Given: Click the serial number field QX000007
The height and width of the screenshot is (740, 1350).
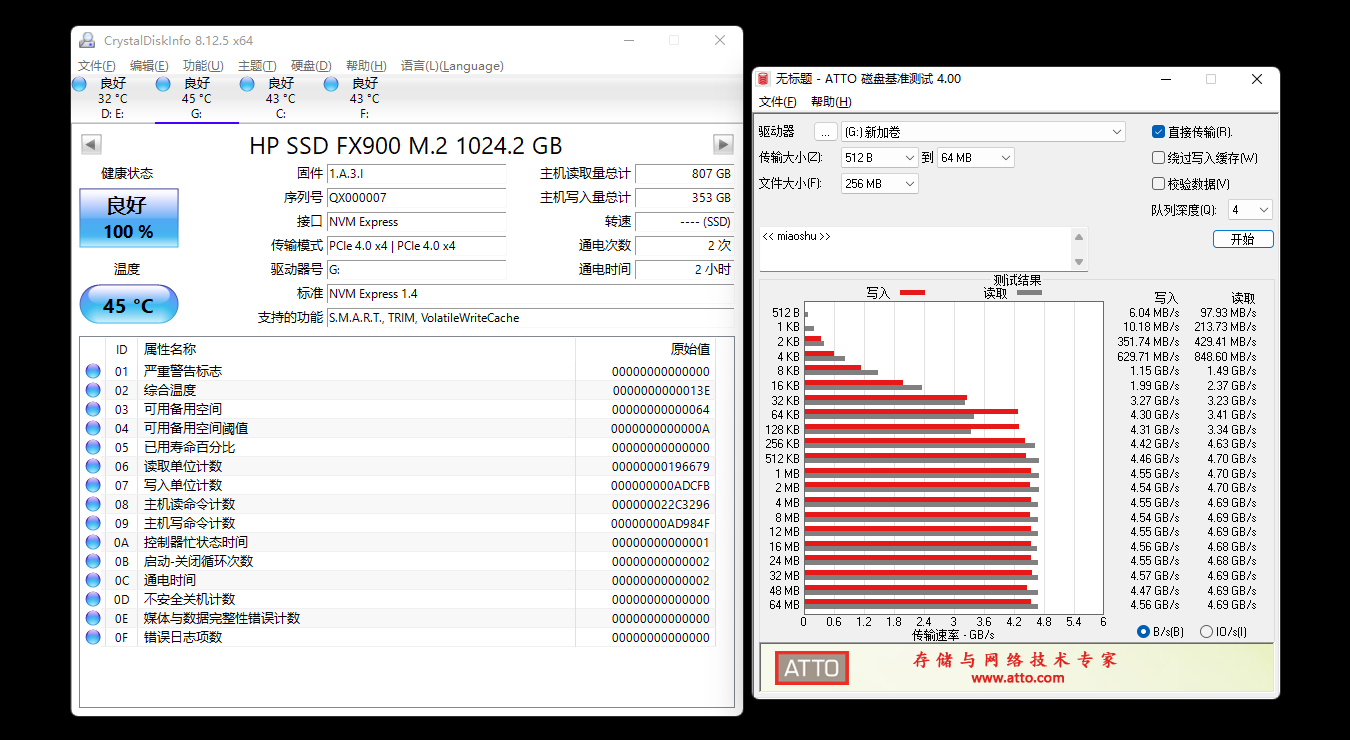Looking at the screenshot, I should click(x=416, y=198).
